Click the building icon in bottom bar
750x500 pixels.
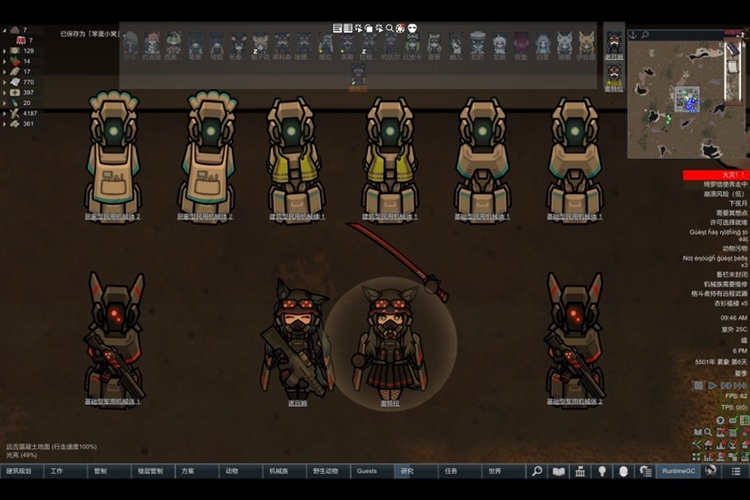(x=581, y=471)
